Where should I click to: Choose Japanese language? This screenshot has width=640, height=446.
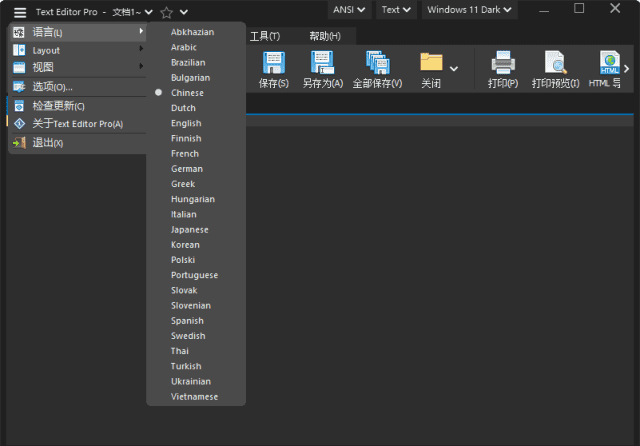pos(196,229)
